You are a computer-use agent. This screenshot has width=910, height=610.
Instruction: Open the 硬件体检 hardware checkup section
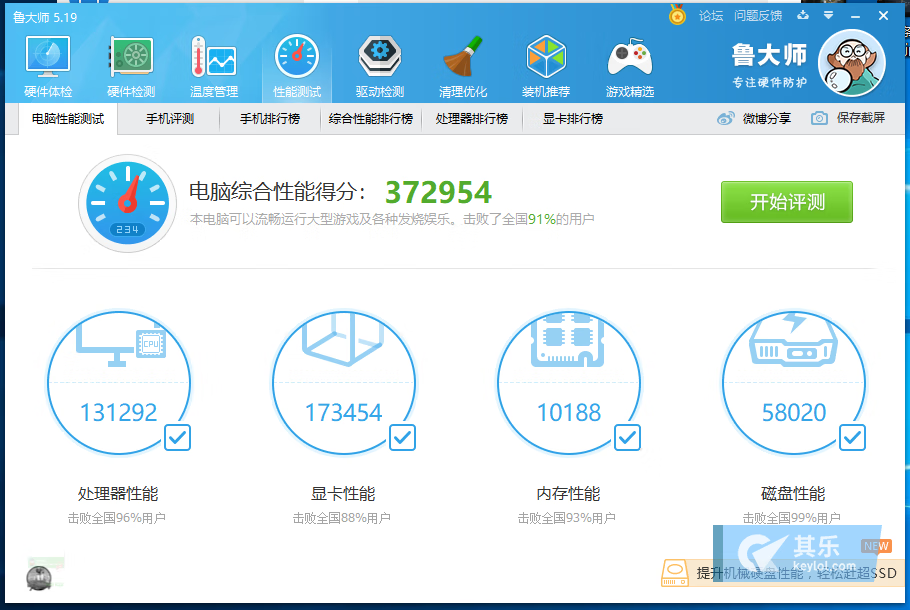48,67
